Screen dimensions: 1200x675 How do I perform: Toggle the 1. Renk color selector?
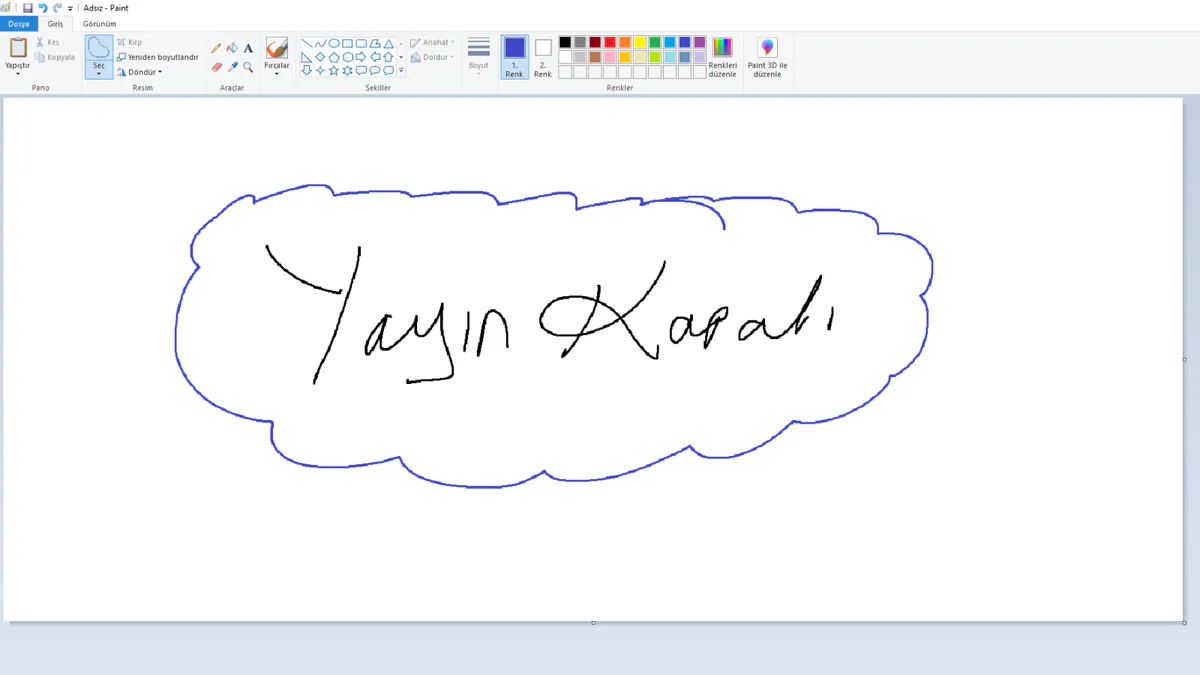(x=514, y=57)
